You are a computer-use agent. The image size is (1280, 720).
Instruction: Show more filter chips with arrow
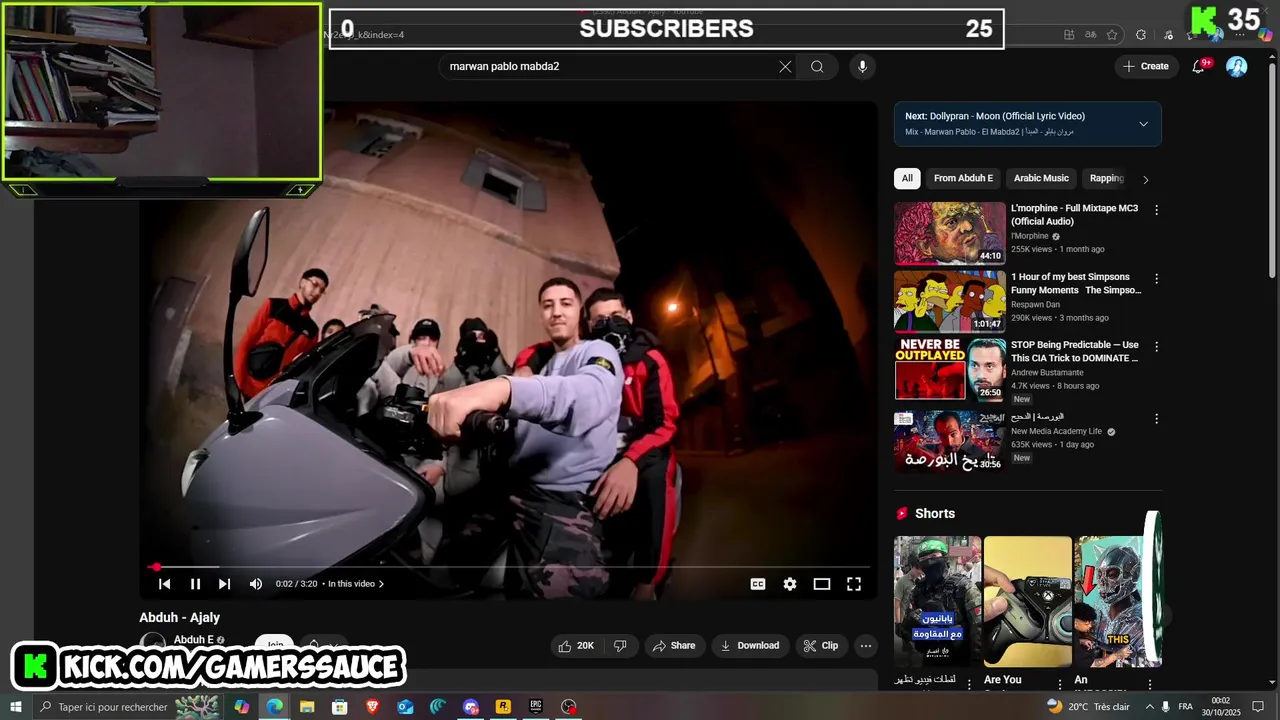point(1146,179)
